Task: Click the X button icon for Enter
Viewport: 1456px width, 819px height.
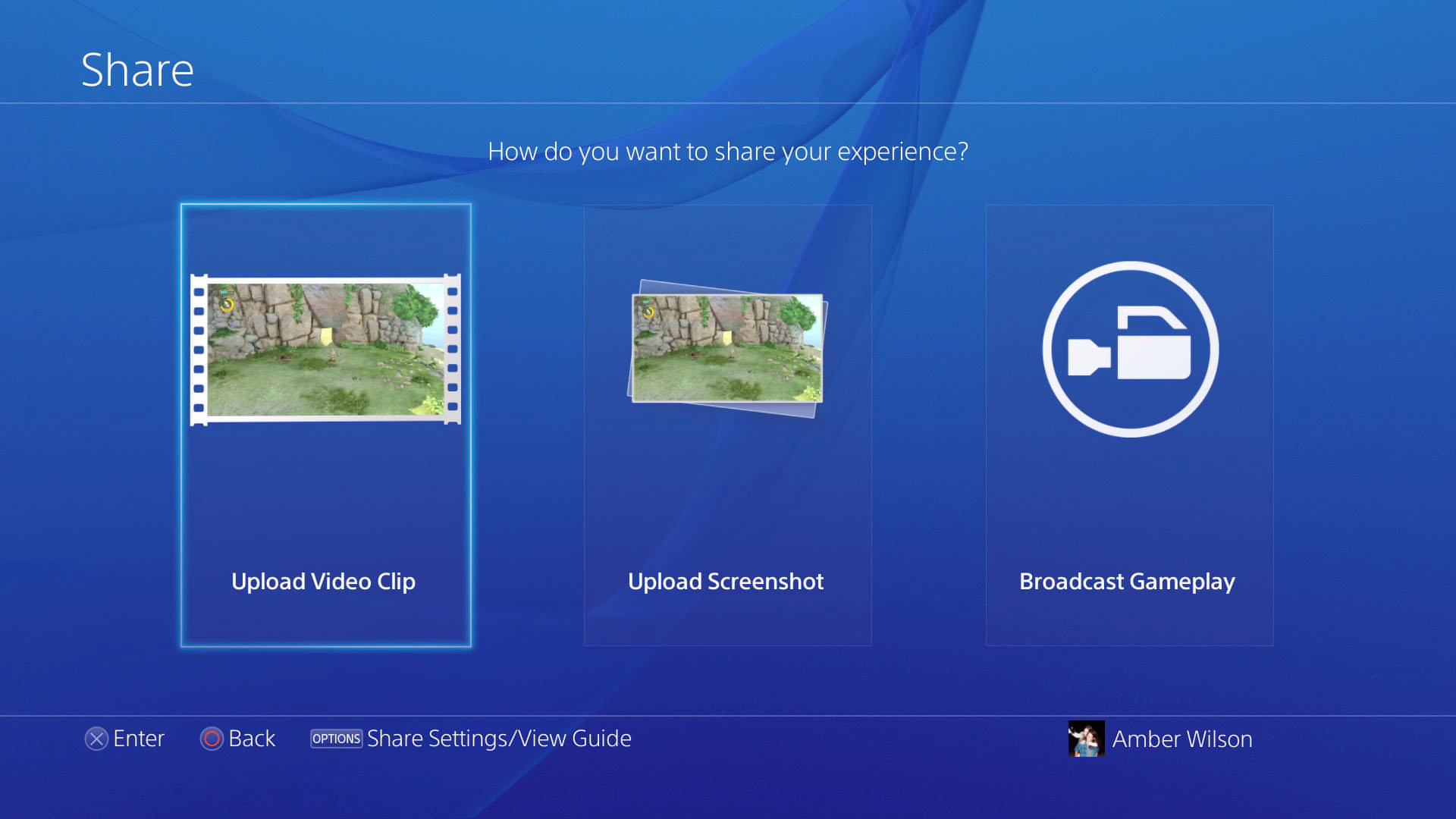Action: coord(96,739)
